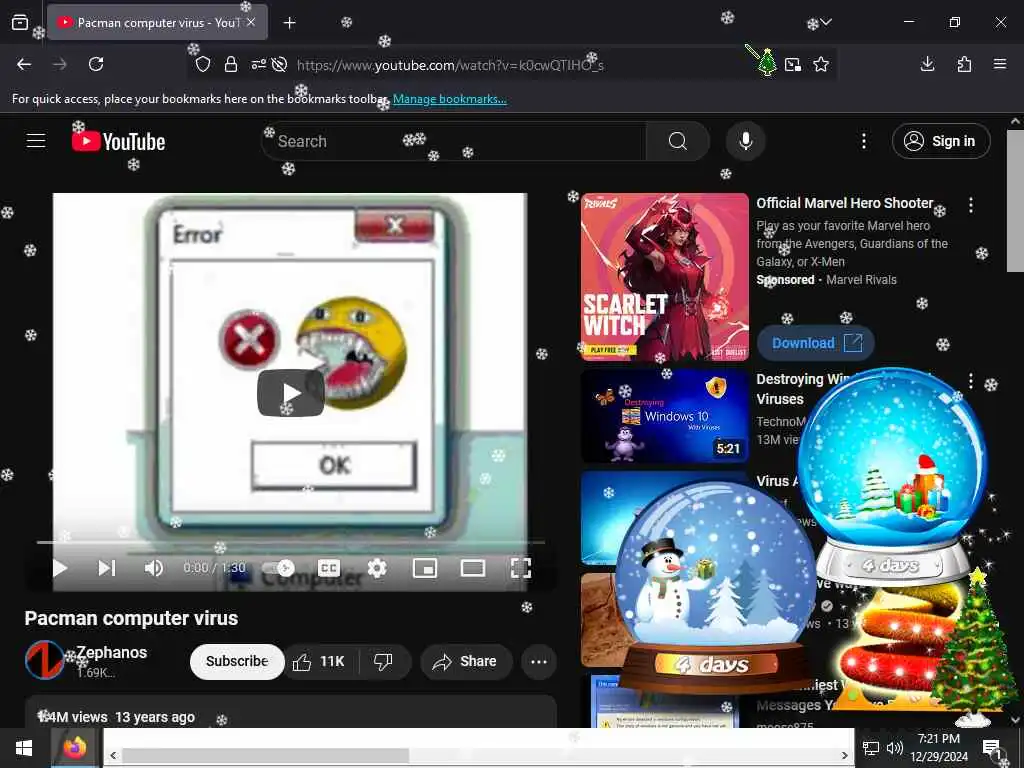Sign in to YouTube
Image resolution: width=1024 pixels, height=768 pixels.
coord(941,141)
